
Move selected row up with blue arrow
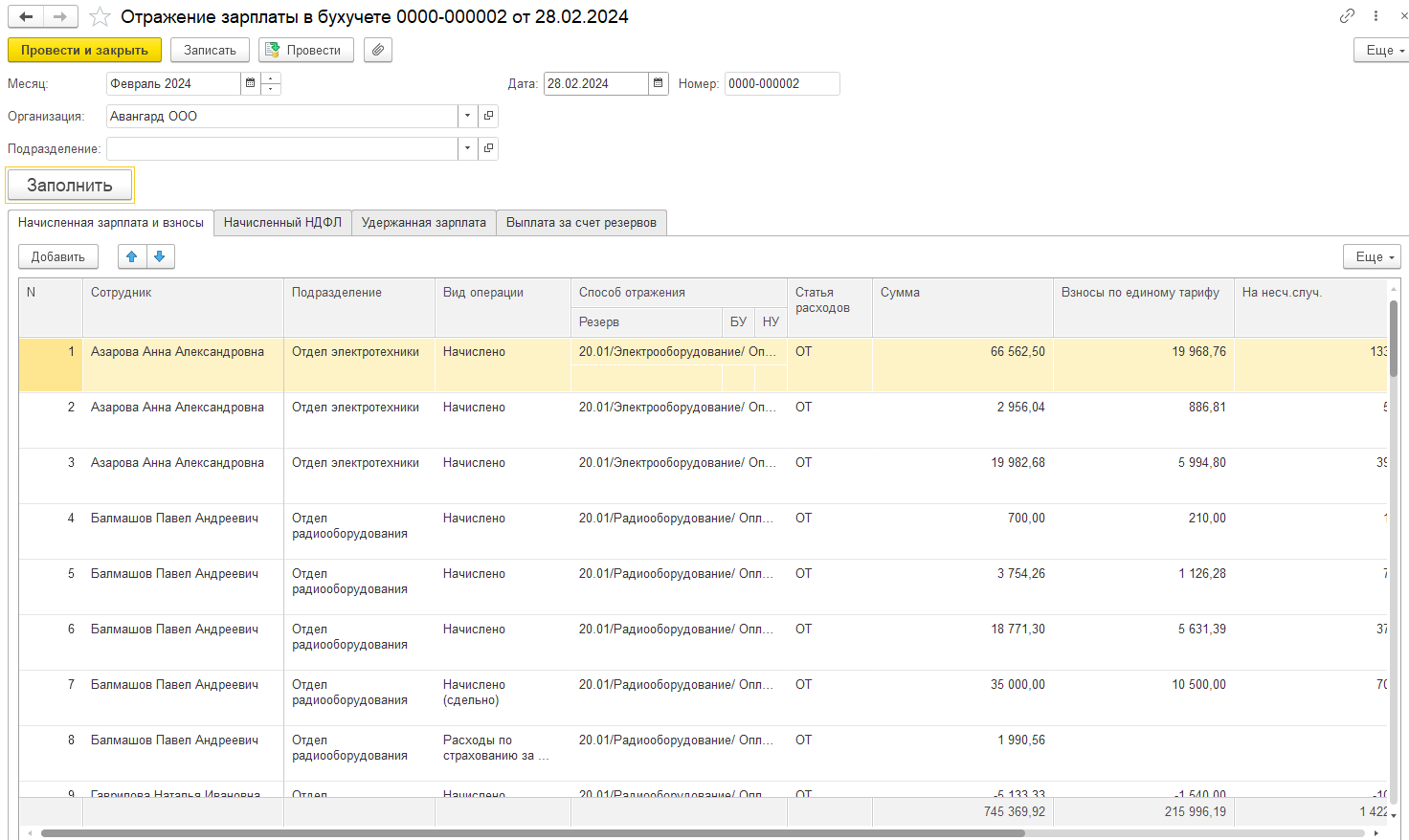coord(132,256)
